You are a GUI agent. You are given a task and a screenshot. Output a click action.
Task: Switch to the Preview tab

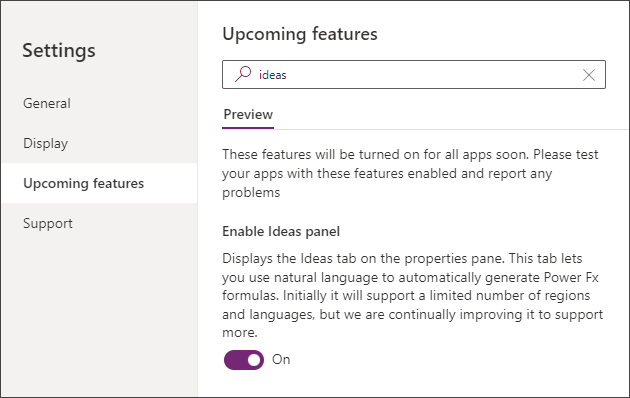(248, 114)
